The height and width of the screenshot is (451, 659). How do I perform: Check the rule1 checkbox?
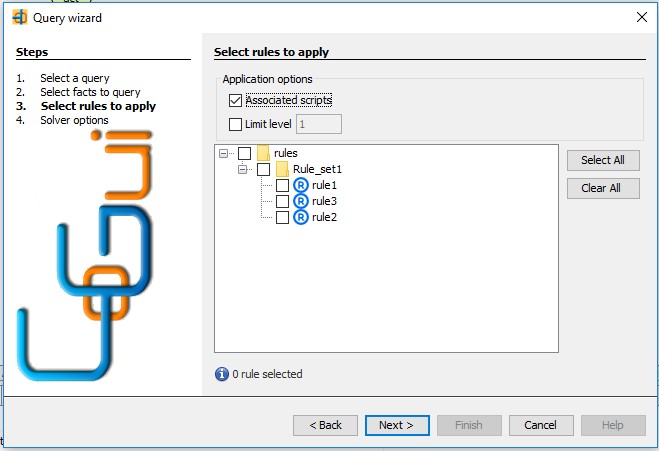[x=282, y=185]
